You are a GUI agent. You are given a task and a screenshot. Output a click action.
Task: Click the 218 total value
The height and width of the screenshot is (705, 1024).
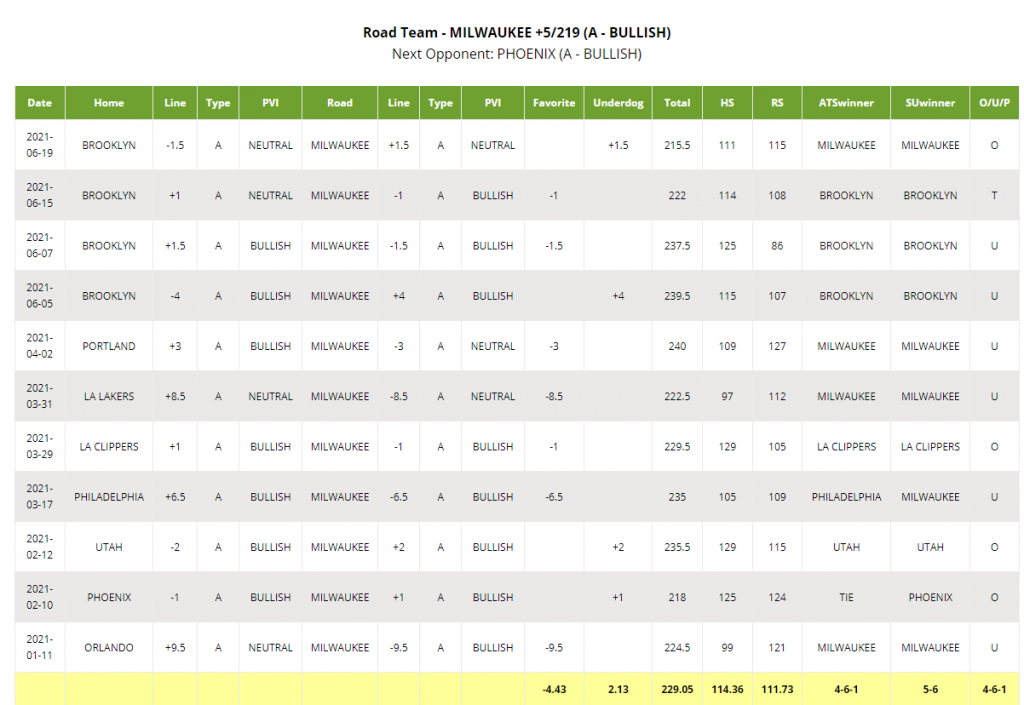pyautogui.click(x=677, y=597)
